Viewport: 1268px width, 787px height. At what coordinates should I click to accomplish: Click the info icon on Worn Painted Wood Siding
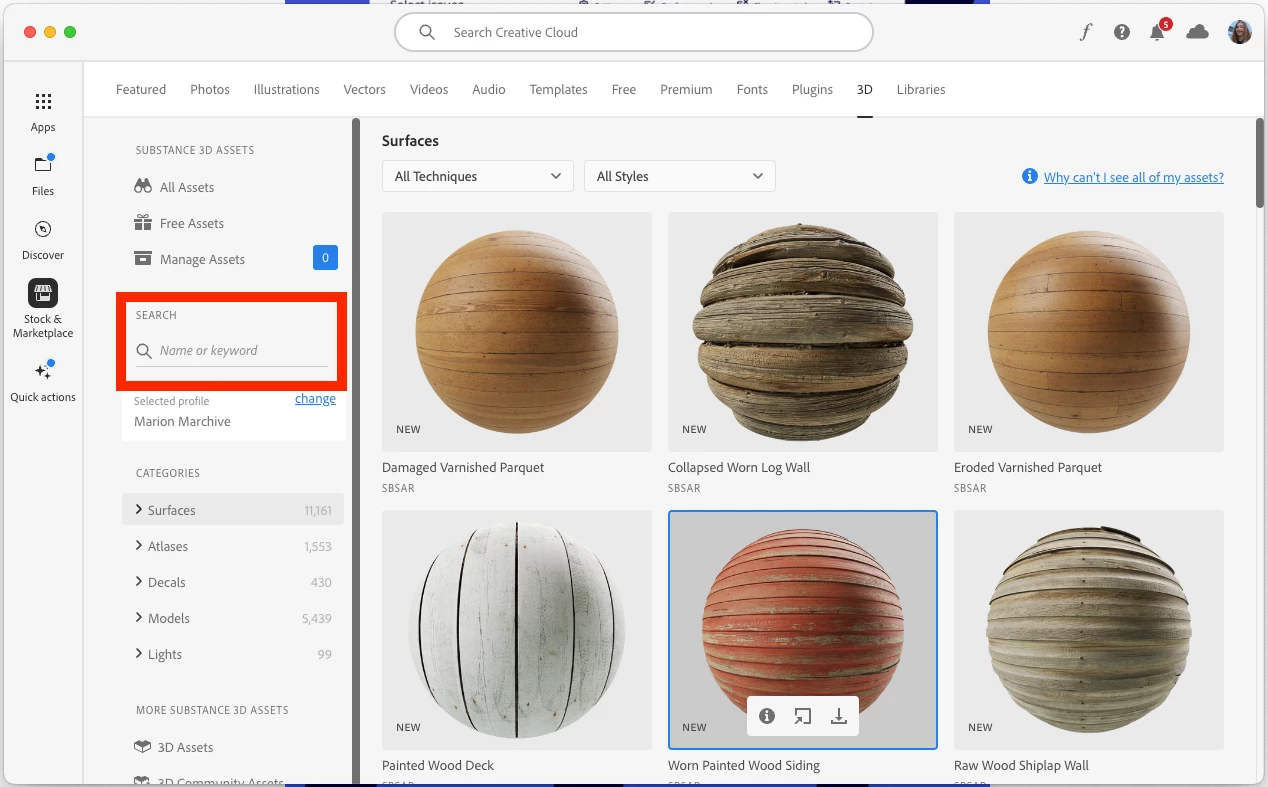[767, 716]
